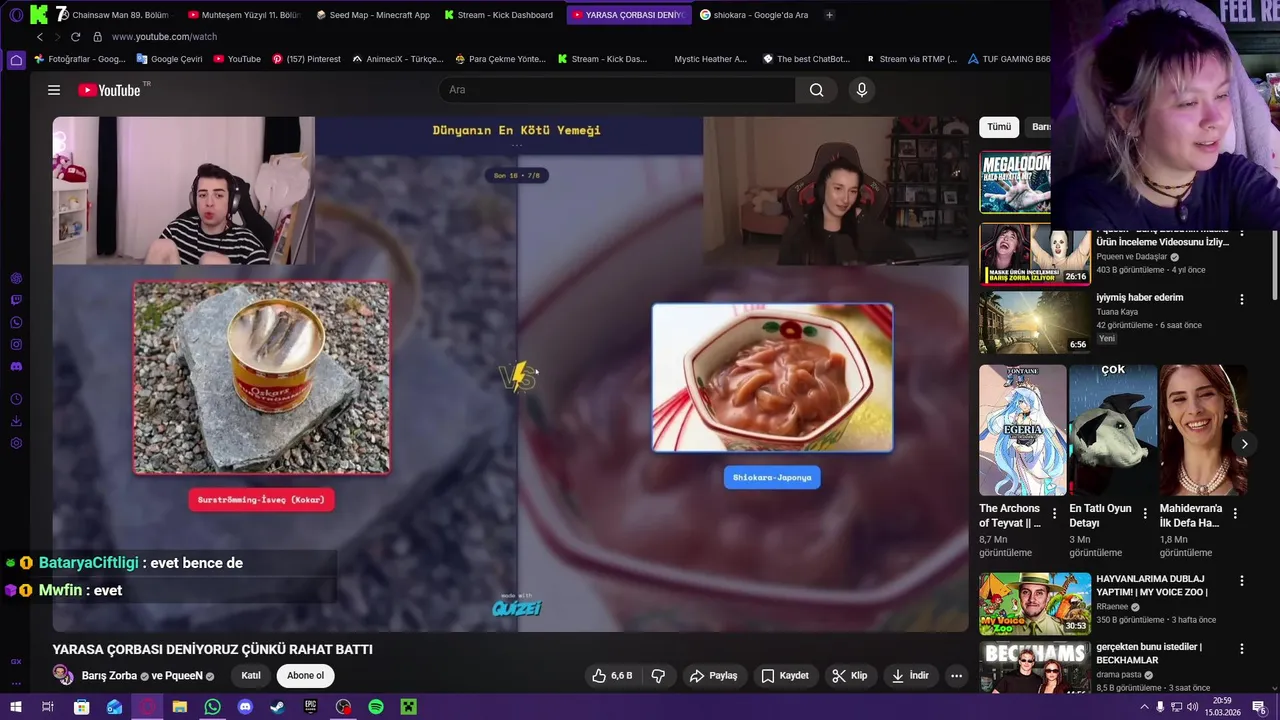
Task: Open the Opera GX home sidebar icon
Action: pyautogui.click(x=16, y=60)
